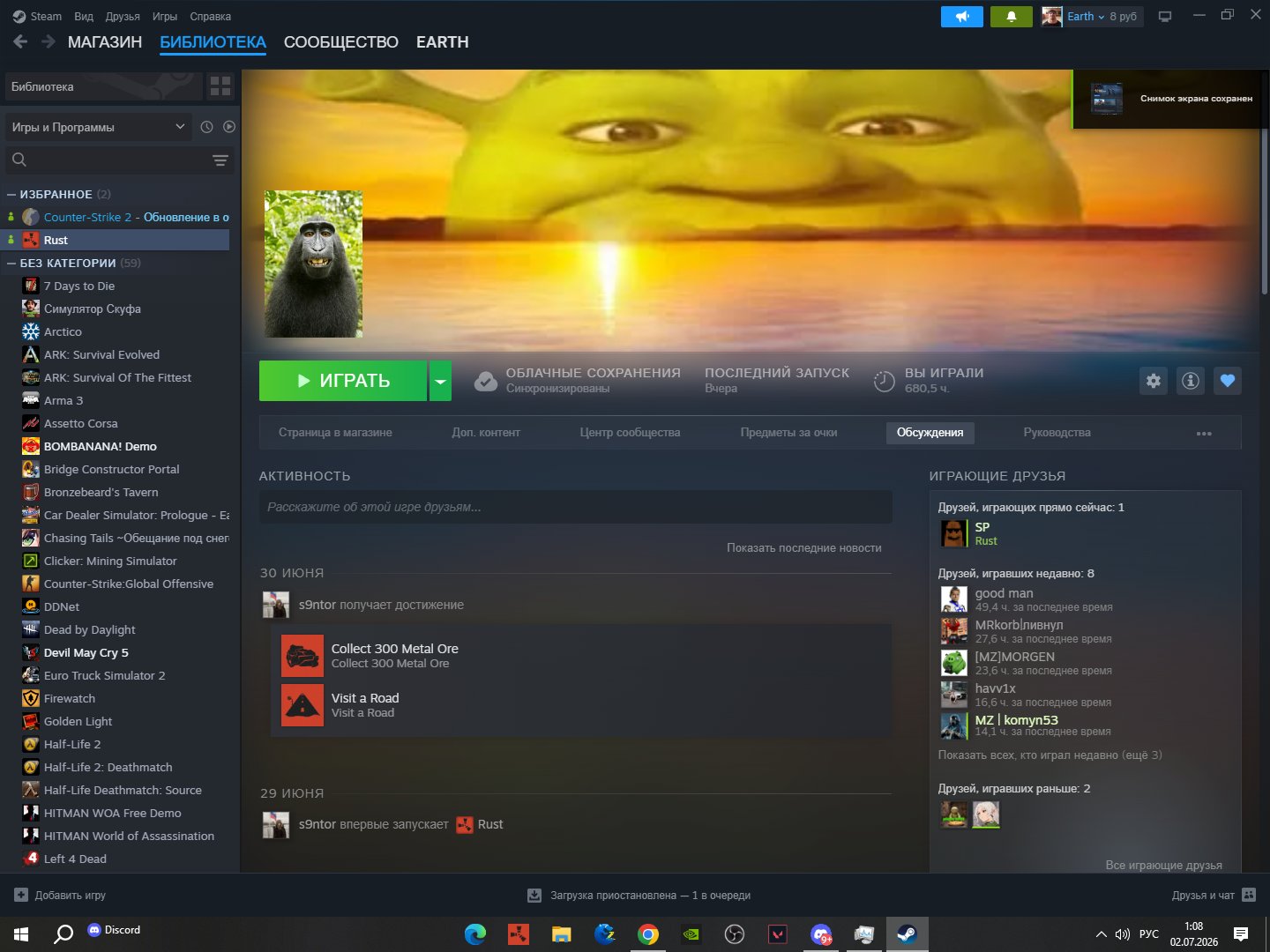Image resolution: width=1270 pixels, height=952 pixels.
Task: Show ready-to-play games filter icon
Action: click(x=229, y=127)
